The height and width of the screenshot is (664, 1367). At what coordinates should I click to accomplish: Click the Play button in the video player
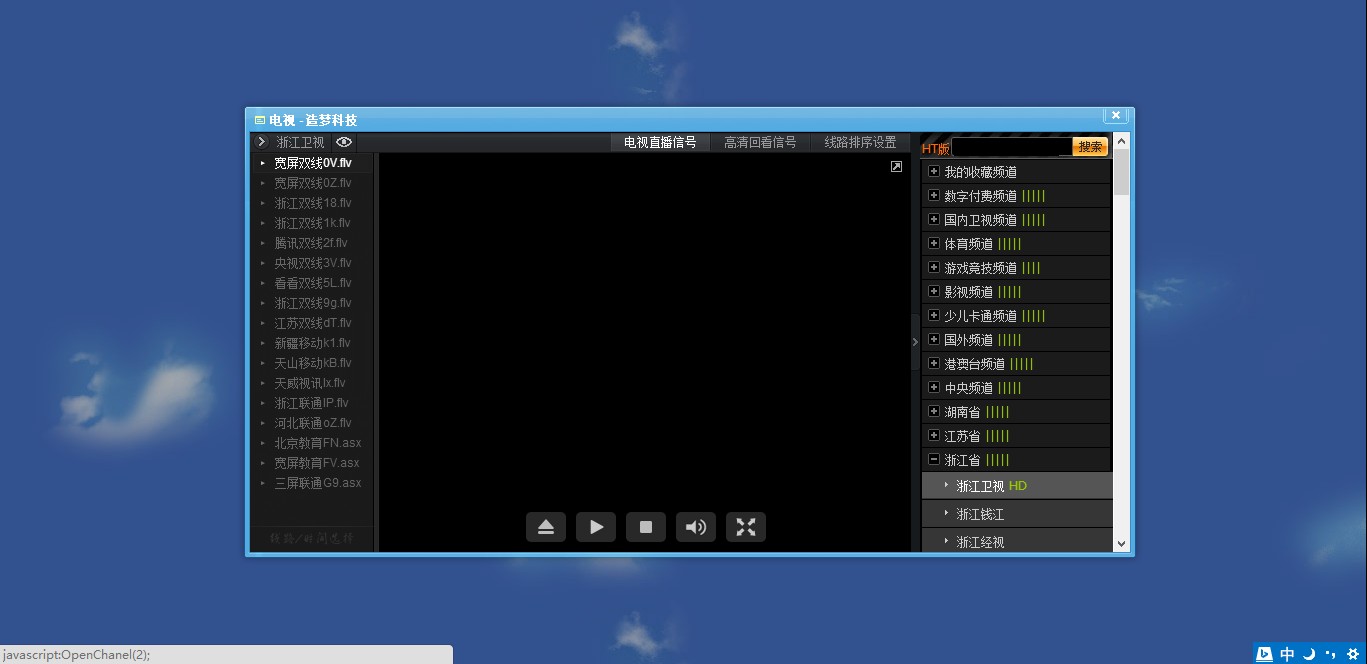596,527
